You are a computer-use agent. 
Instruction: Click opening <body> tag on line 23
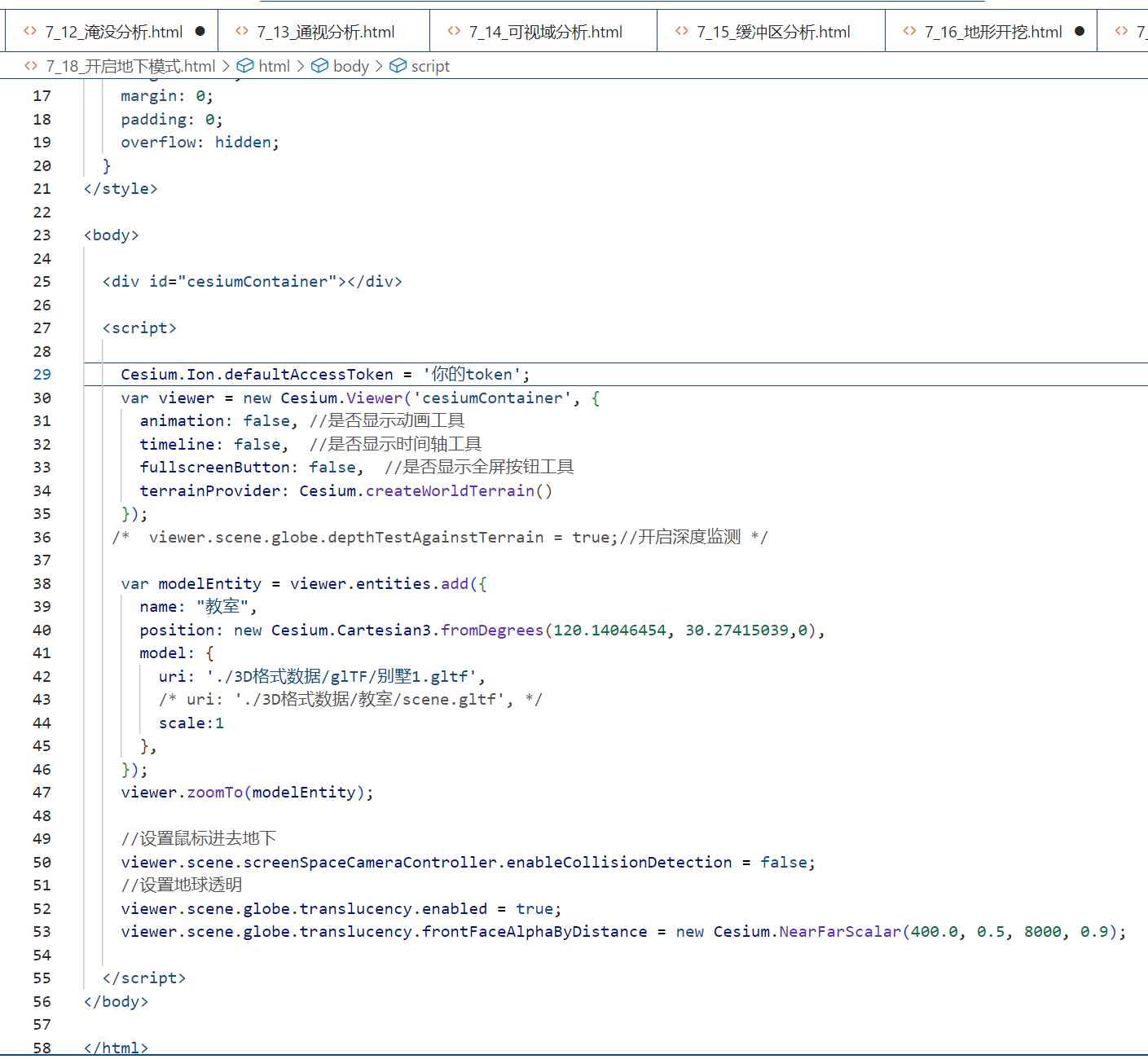pos(112,235)
